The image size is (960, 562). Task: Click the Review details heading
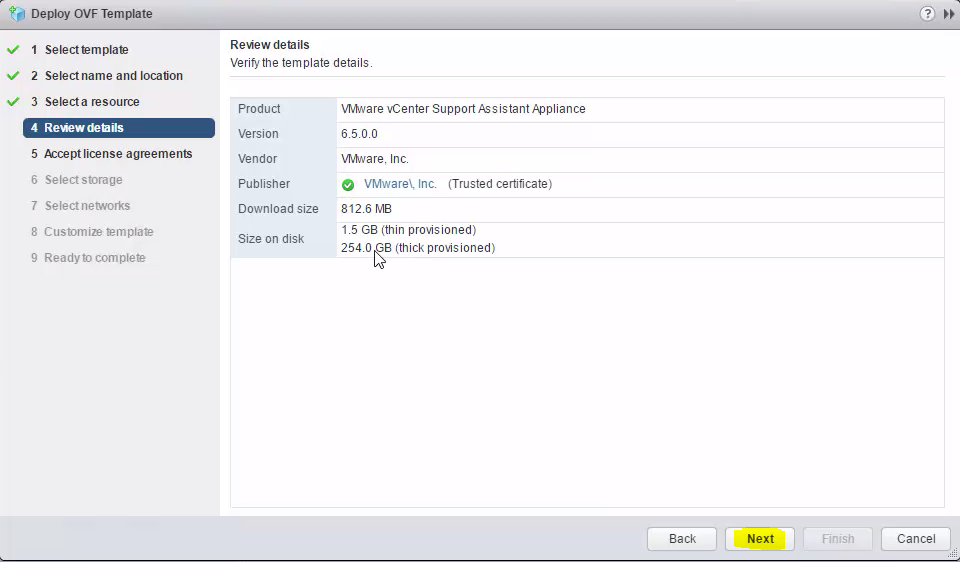point(270,45)
